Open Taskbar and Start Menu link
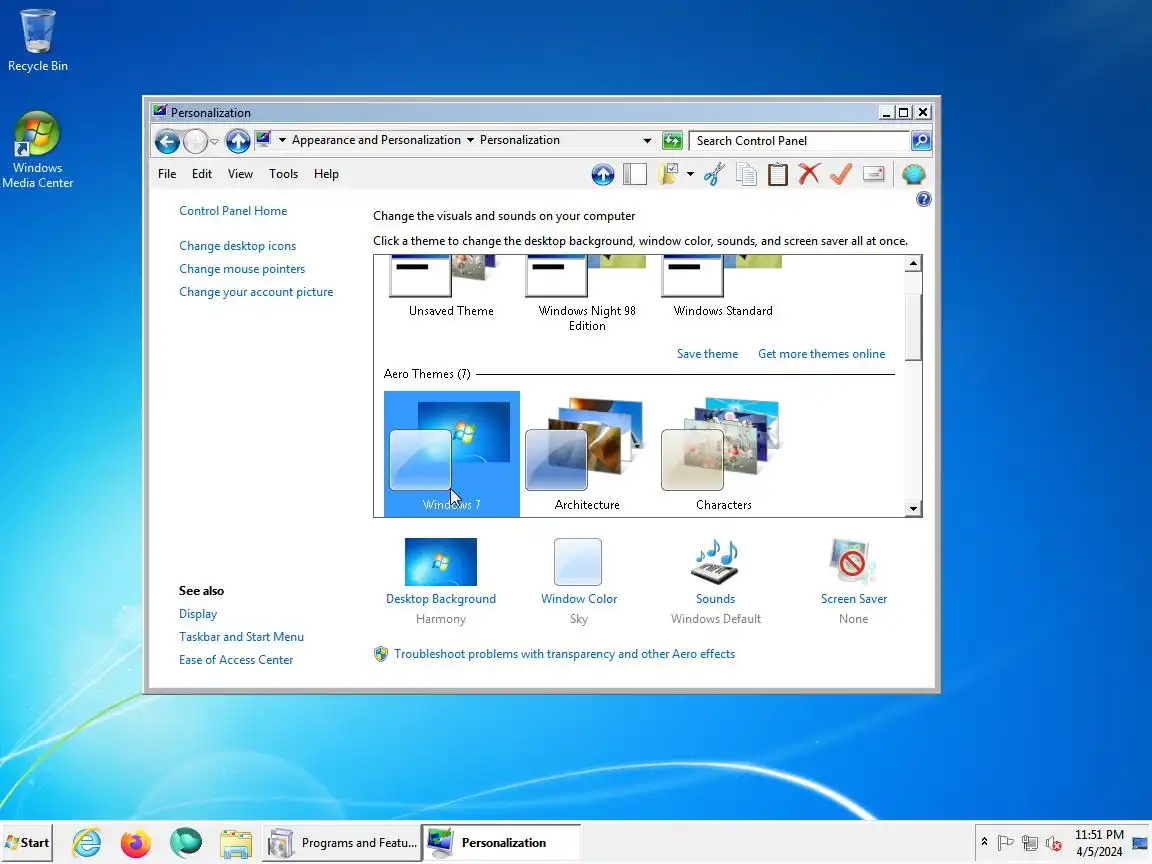The height and width of the screenshot is (864, 1152). click(241, 637)
